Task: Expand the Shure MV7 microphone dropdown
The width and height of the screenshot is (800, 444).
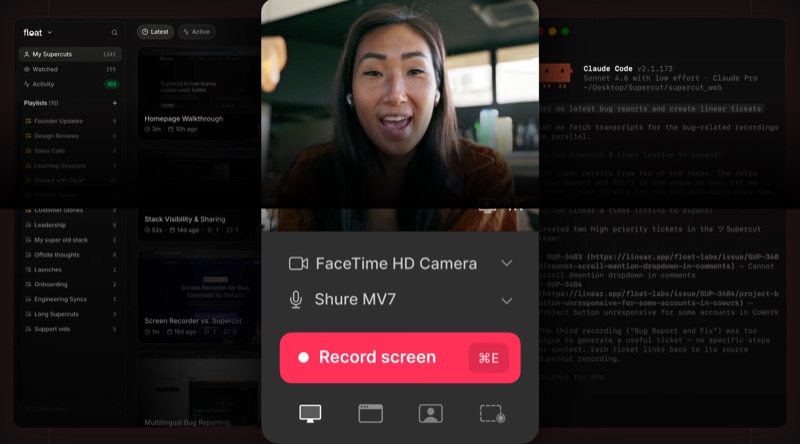Action: pyautogui.click(x=507, y=301)
